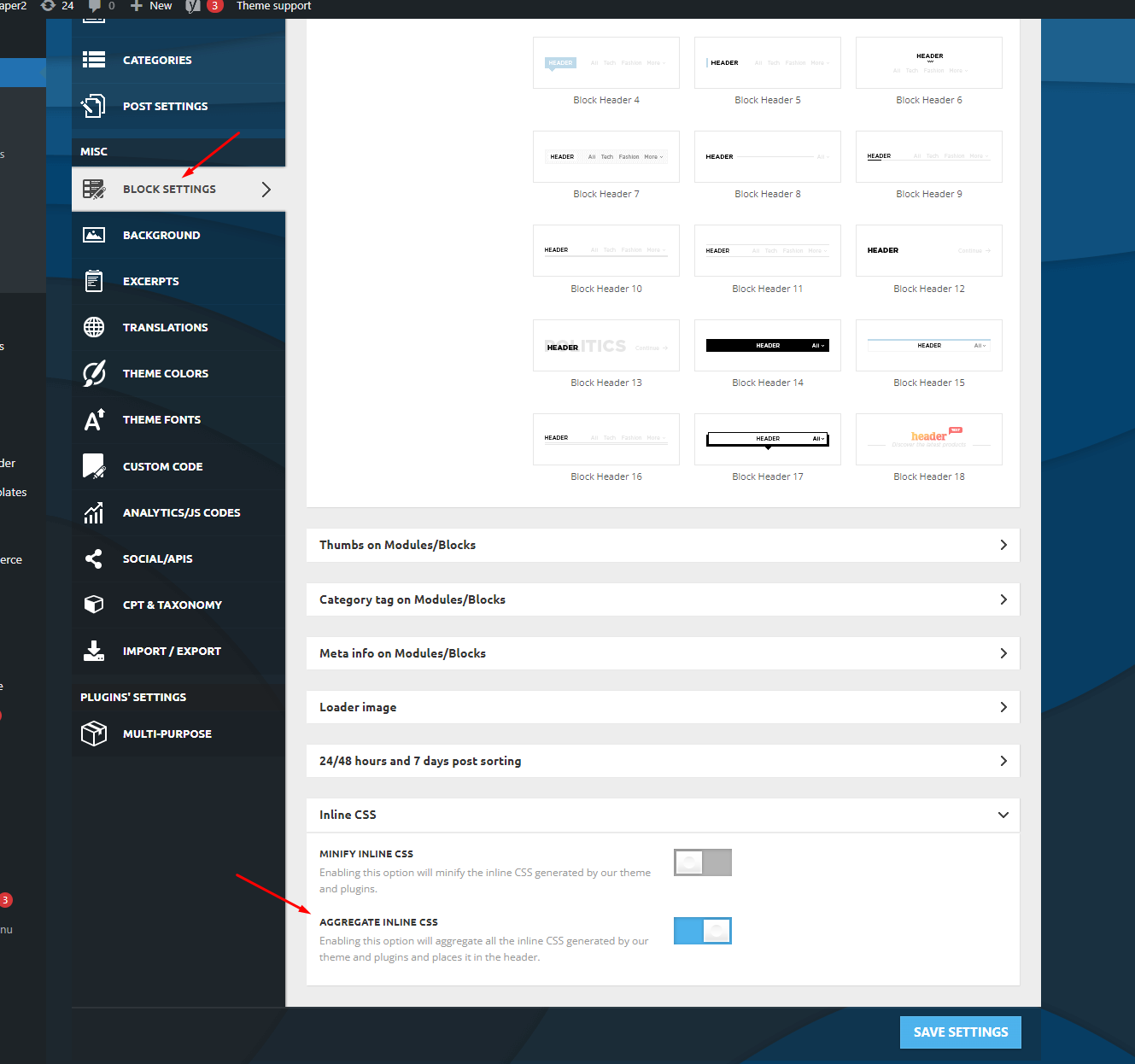
Task: Select Block Header 15 preview
Action: 929,345
